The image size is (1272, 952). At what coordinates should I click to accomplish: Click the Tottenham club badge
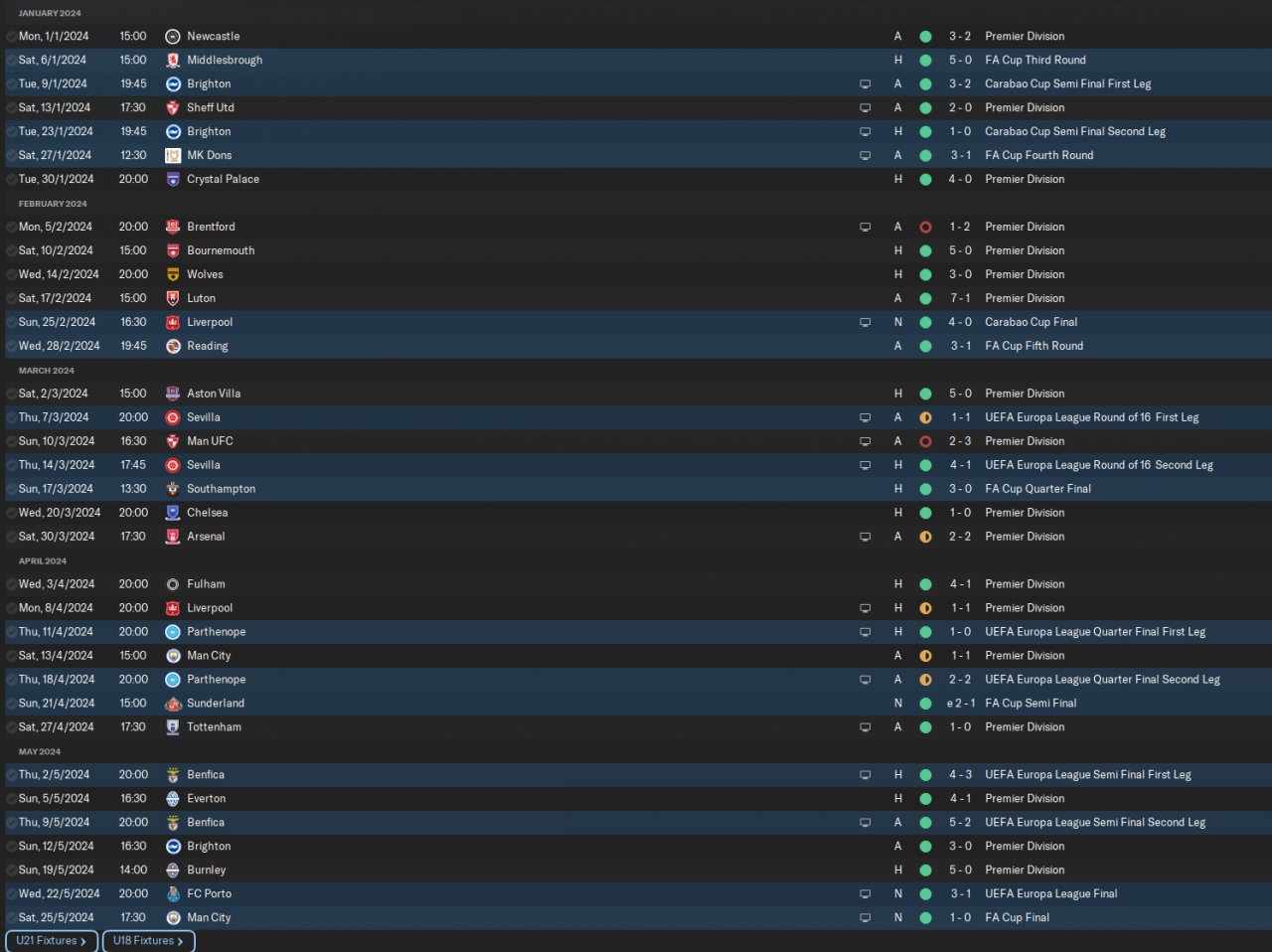point(173,726)
